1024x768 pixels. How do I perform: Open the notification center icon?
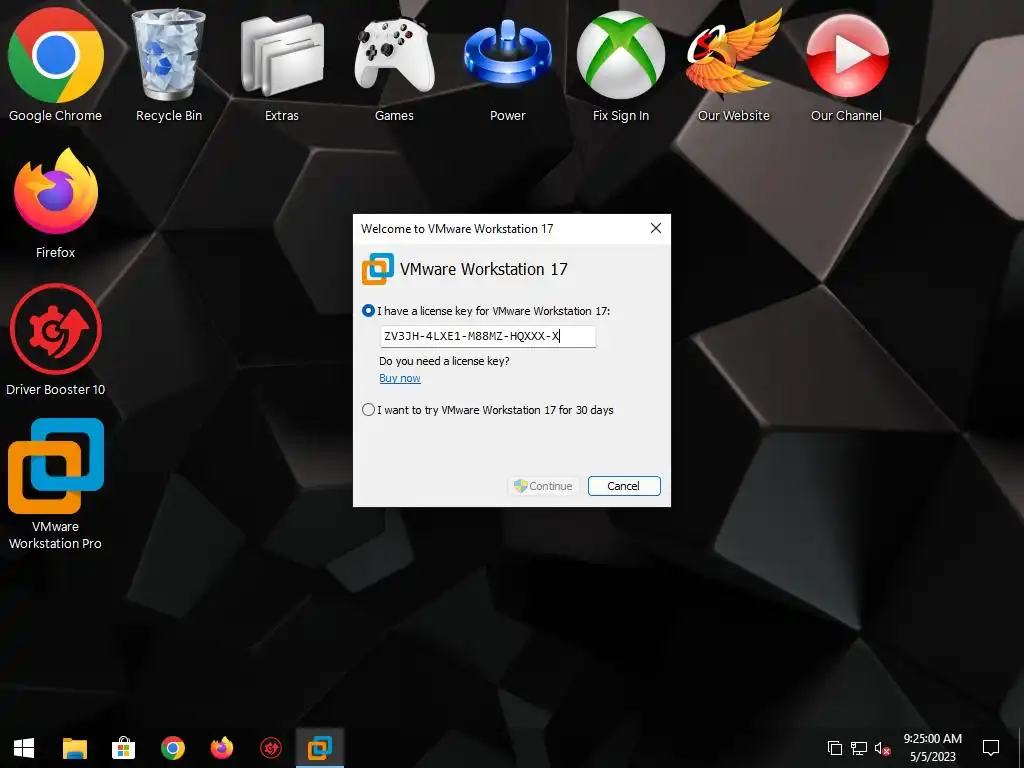click(x=991, y=748)
